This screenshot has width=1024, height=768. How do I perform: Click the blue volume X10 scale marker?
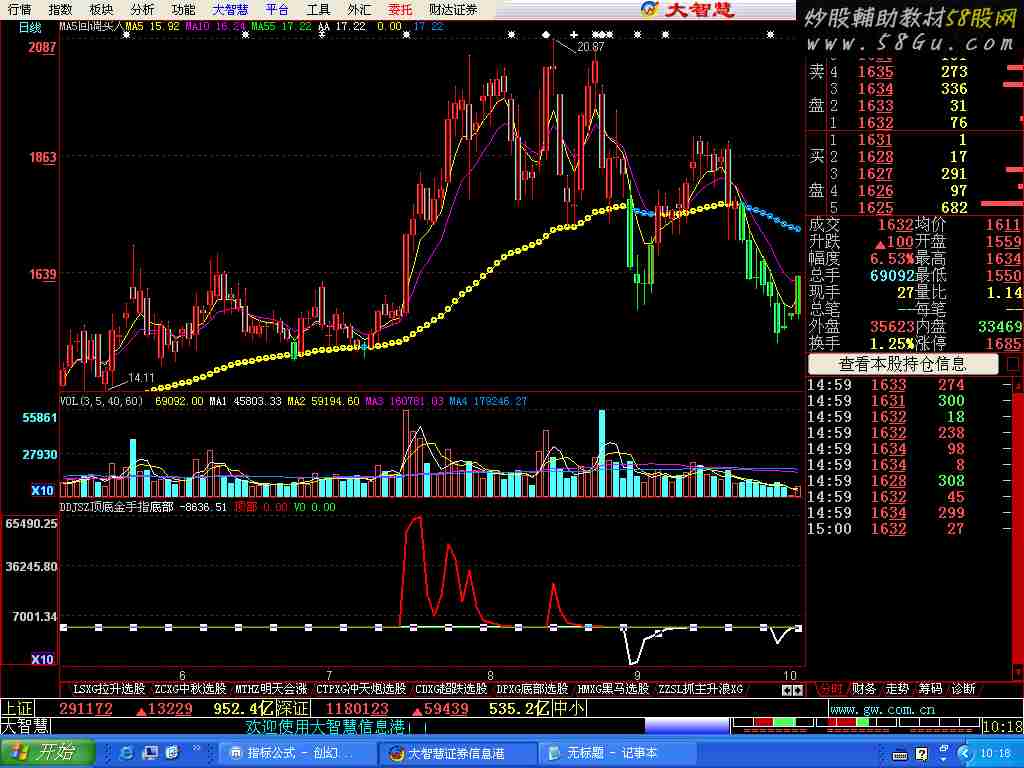[x=42, y=490]
